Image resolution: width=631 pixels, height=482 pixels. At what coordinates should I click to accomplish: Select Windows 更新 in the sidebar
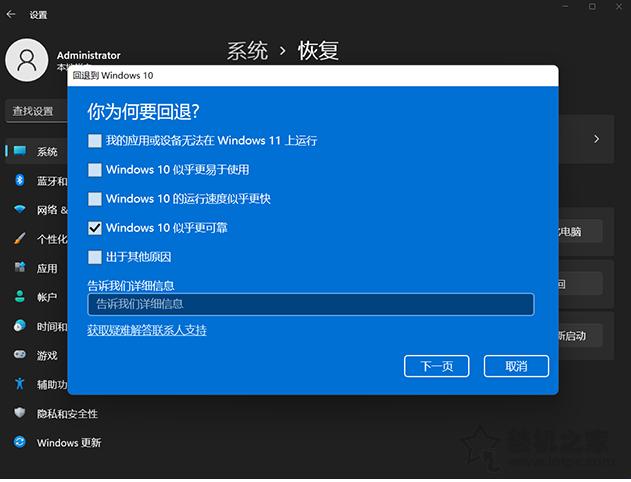tap(69, 443)
